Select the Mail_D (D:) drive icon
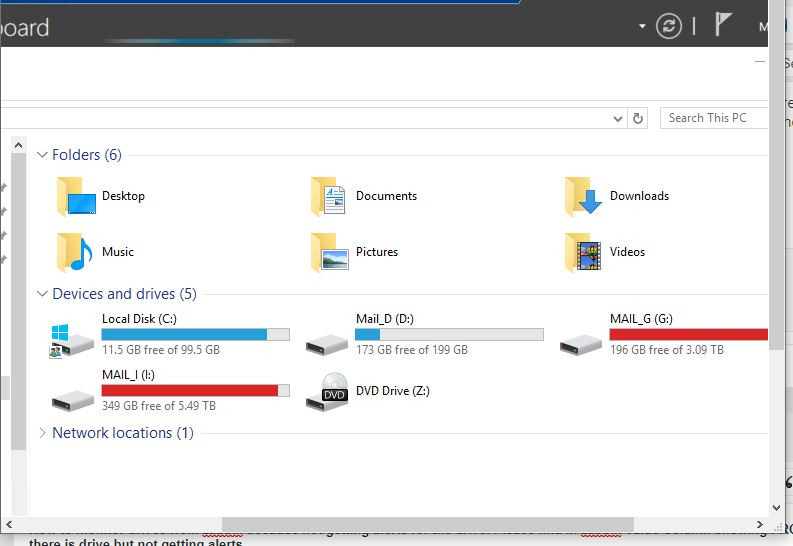793x546 pixels. click(327, 344)
